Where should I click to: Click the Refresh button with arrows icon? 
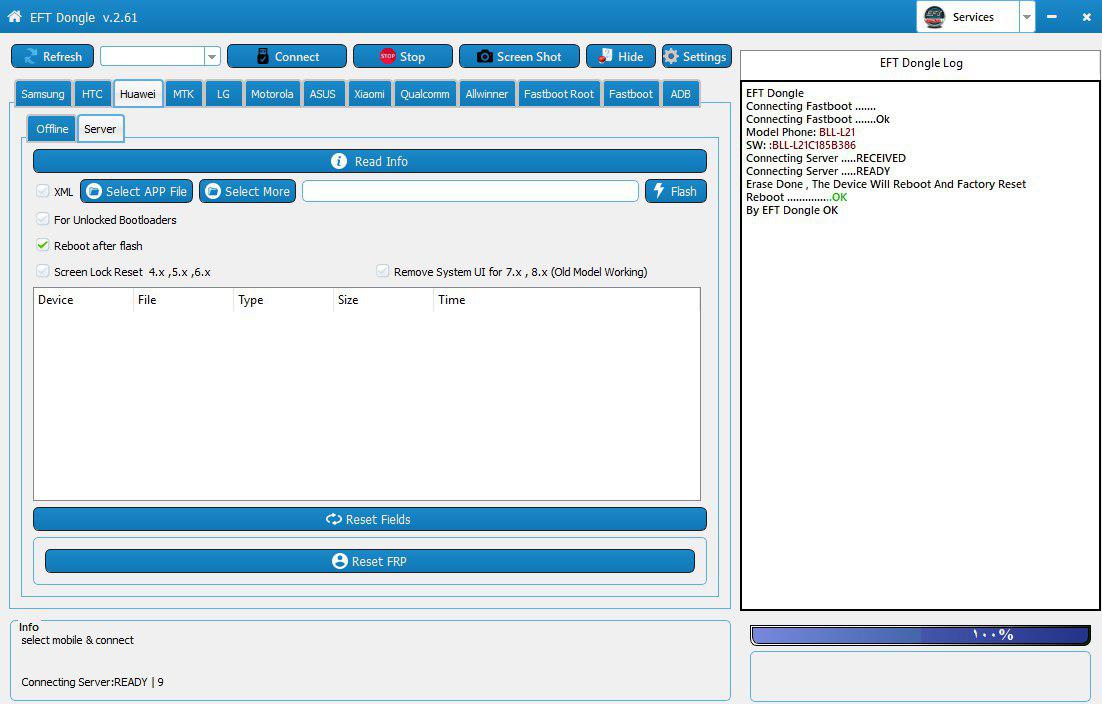[x=52, y=57]
